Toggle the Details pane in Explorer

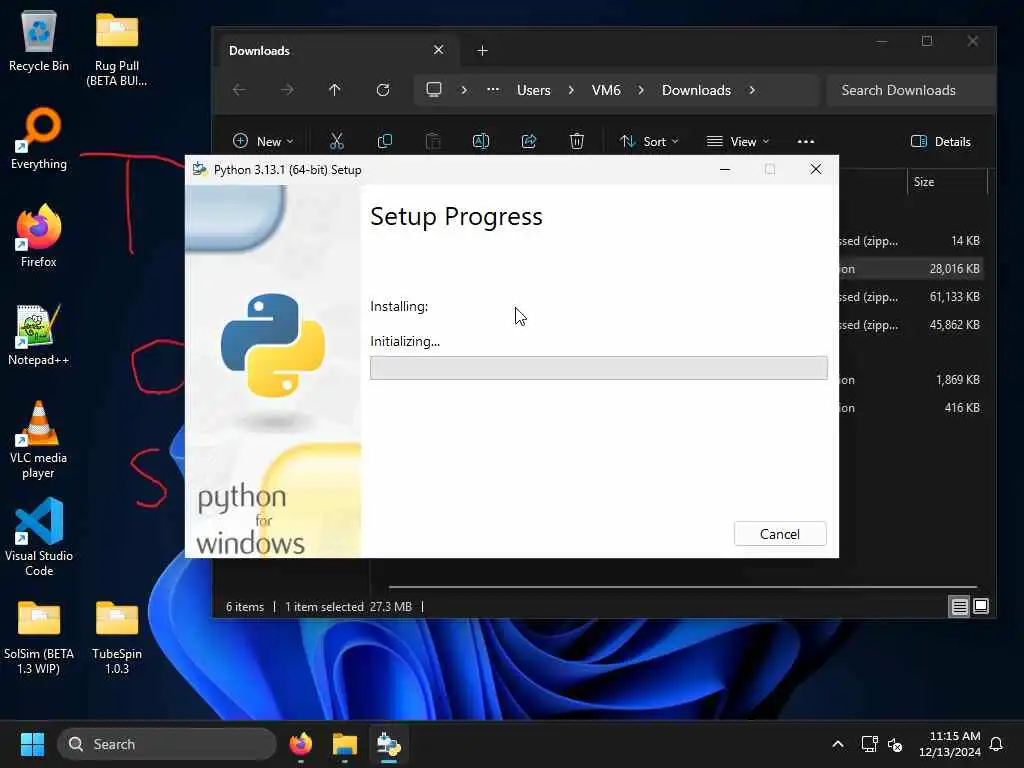pyautogui.click(x=940, y=141)
